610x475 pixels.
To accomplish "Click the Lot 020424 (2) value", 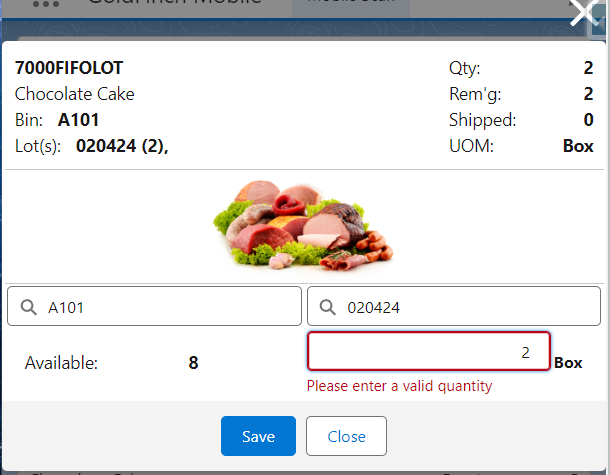I will coord(122,146).
